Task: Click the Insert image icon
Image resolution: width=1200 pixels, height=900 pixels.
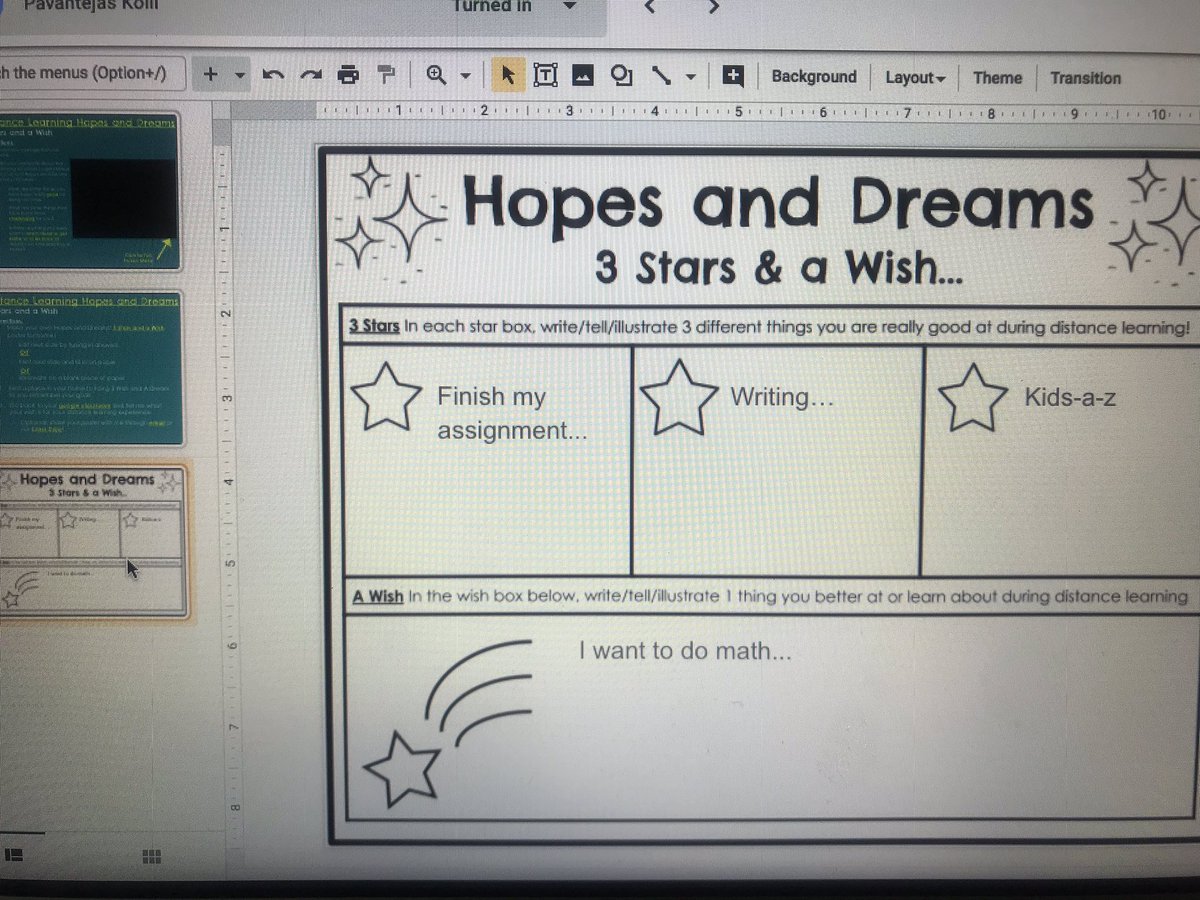Action: click(x=583, y=76)
